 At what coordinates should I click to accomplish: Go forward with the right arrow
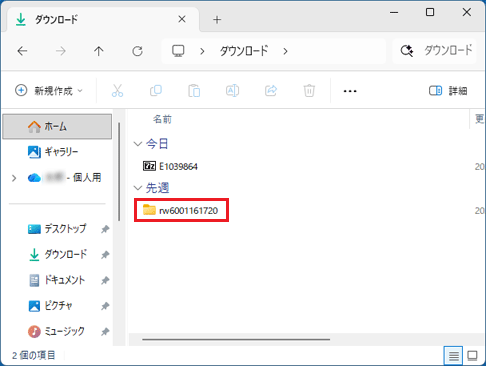[61, 51]
